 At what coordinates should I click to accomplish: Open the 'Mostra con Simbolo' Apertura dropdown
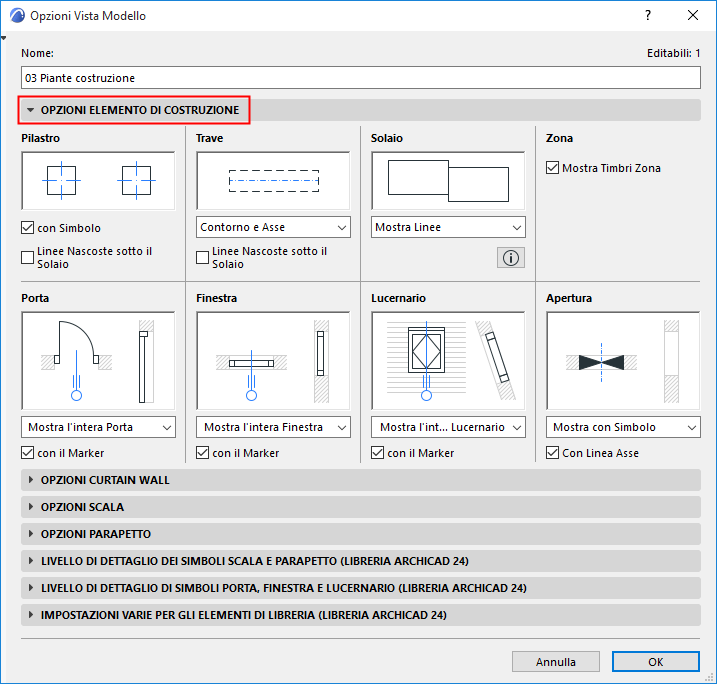623,427
